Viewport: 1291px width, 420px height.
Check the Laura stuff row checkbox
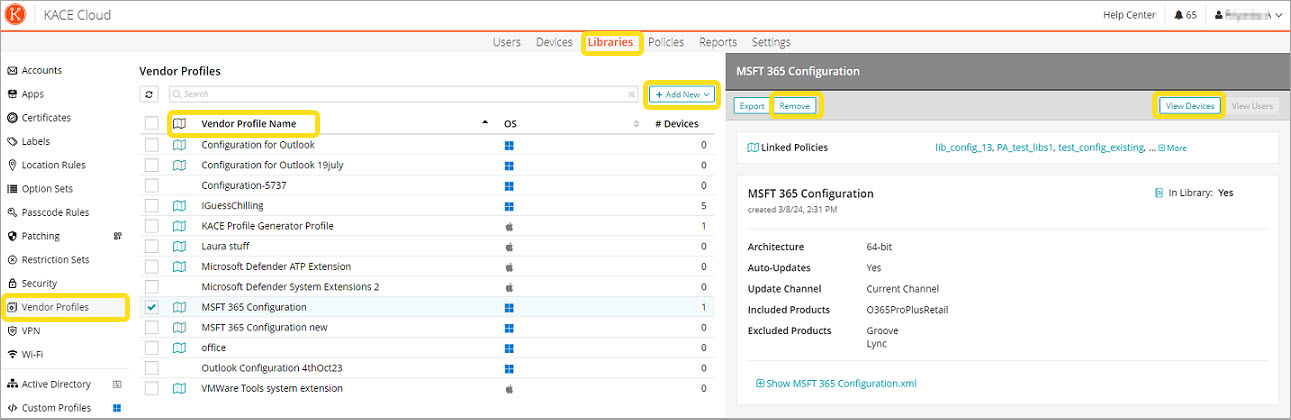point(151,246)
